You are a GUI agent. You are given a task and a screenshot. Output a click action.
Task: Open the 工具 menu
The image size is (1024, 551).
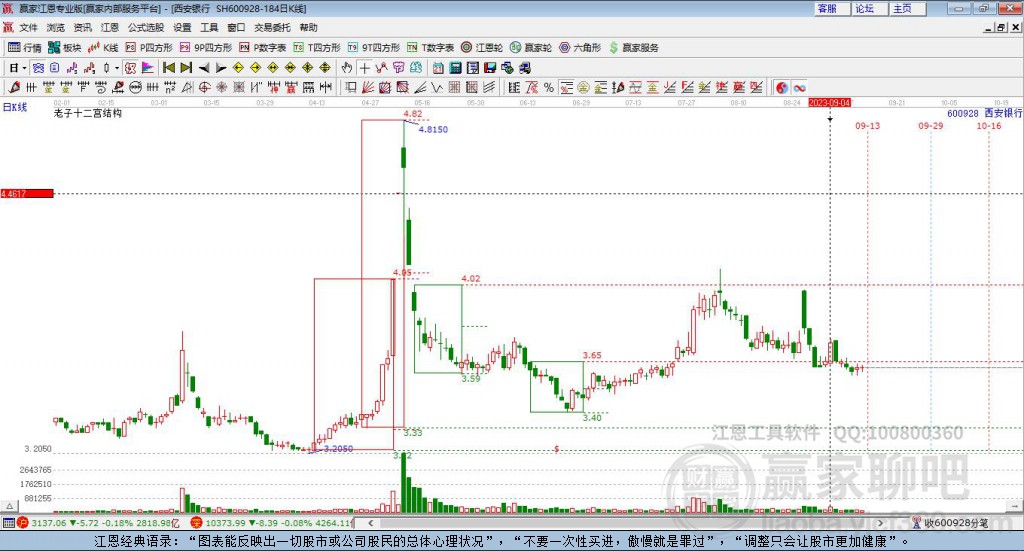pyautogui.click(x=209, y=27)
